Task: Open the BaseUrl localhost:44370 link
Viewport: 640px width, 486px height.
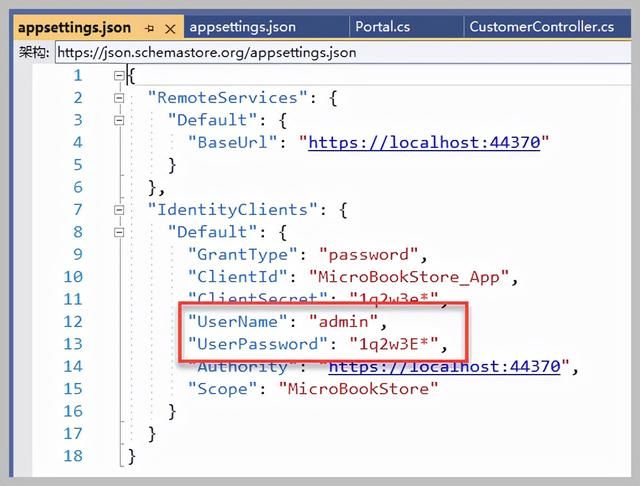Action: (x=424, y=142)
